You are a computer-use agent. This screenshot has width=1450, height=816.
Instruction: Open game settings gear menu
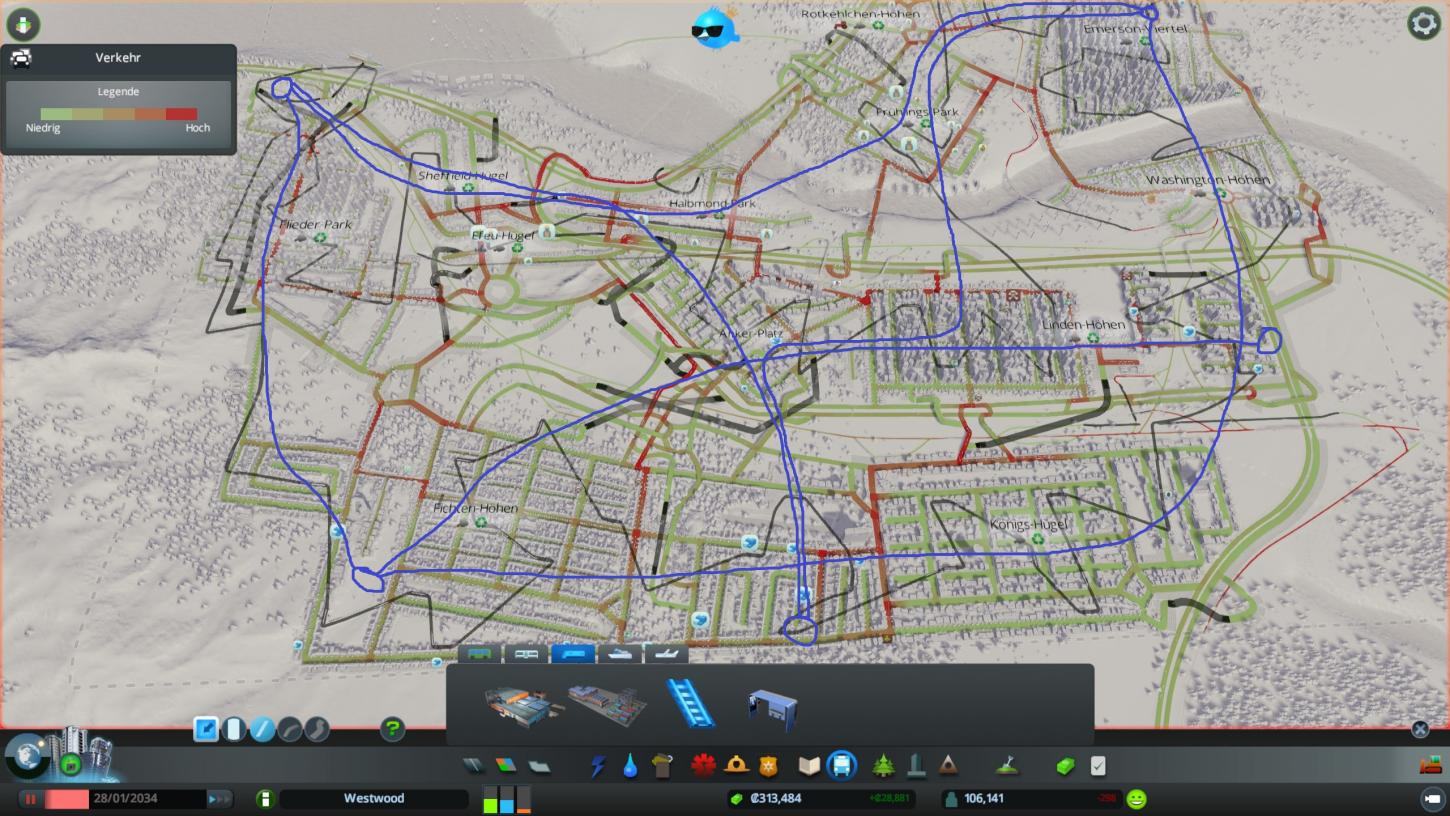point(1423,23)
